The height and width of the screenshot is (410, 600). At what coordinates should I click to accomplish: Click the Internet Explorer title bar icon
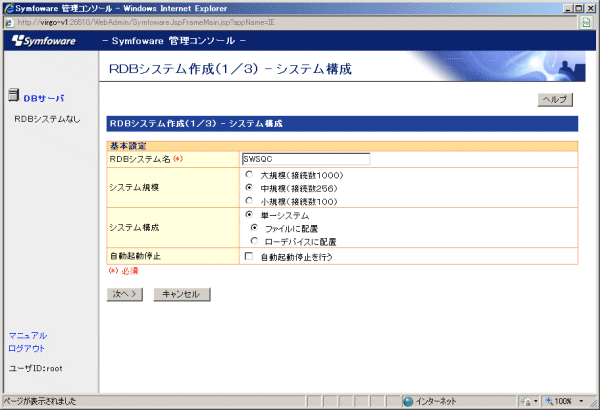9,8
